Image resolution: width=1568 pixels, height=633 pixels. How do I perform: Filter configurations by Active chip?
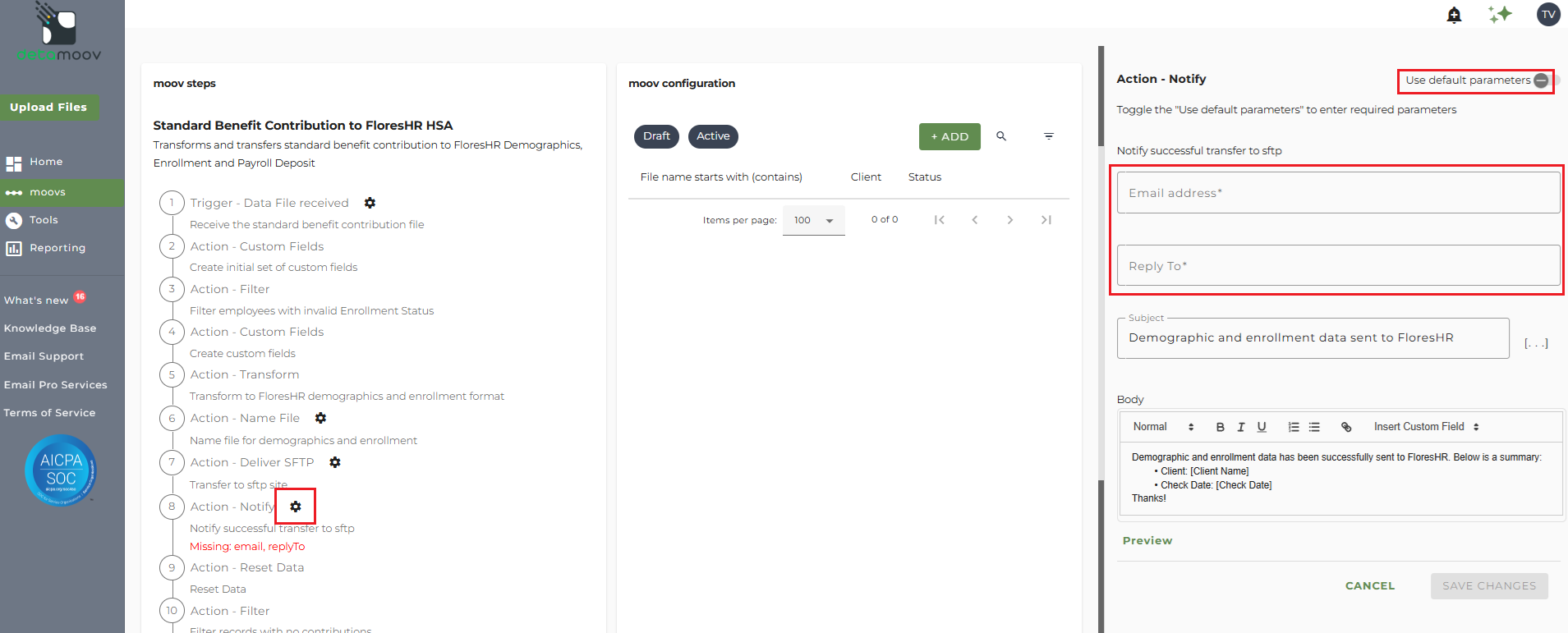[x=713, y=136]
